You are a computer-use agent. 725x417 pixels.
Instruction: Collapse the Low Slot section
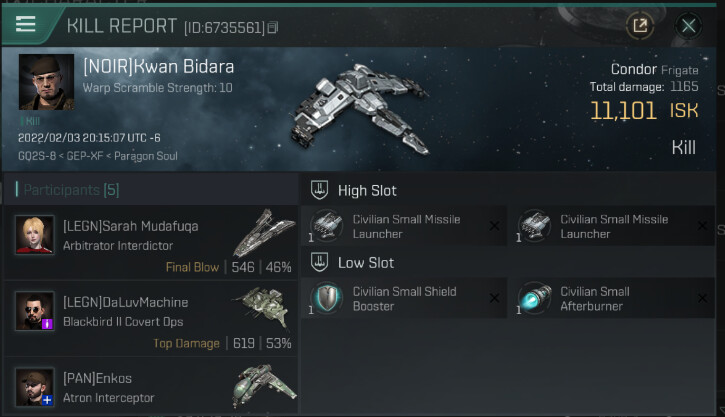[320, 262]
